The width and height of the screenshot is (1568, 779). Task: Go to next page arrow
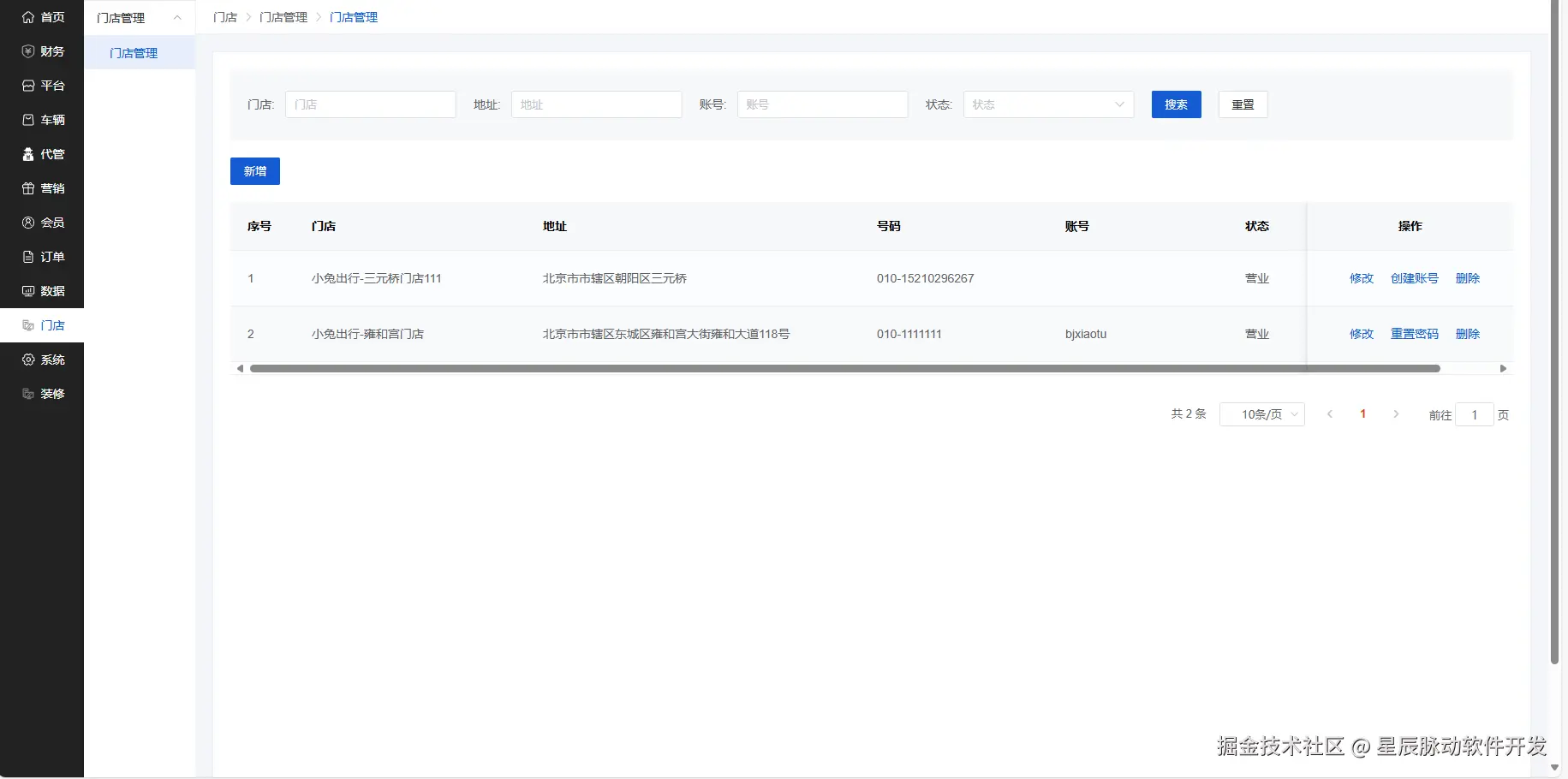click(1396, 414)
